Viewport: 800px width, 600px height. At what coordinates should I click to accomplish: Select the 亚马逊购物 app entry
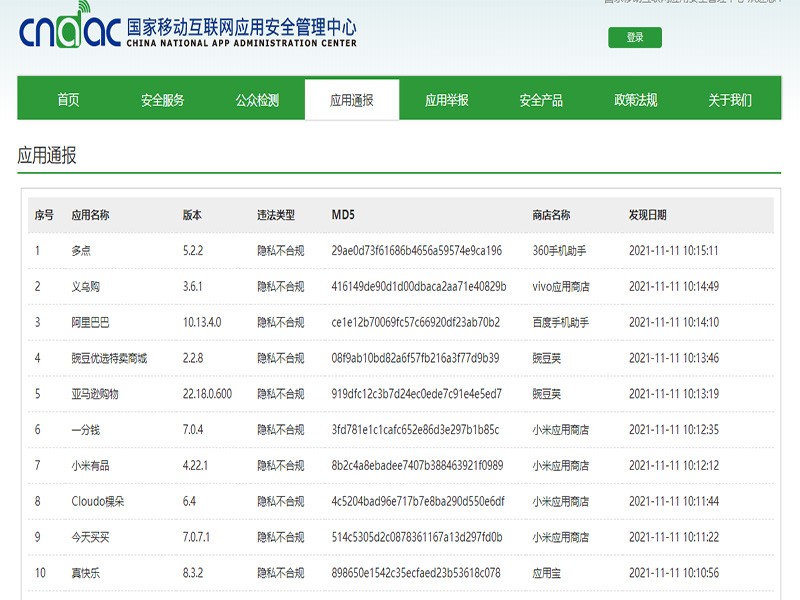95,394
